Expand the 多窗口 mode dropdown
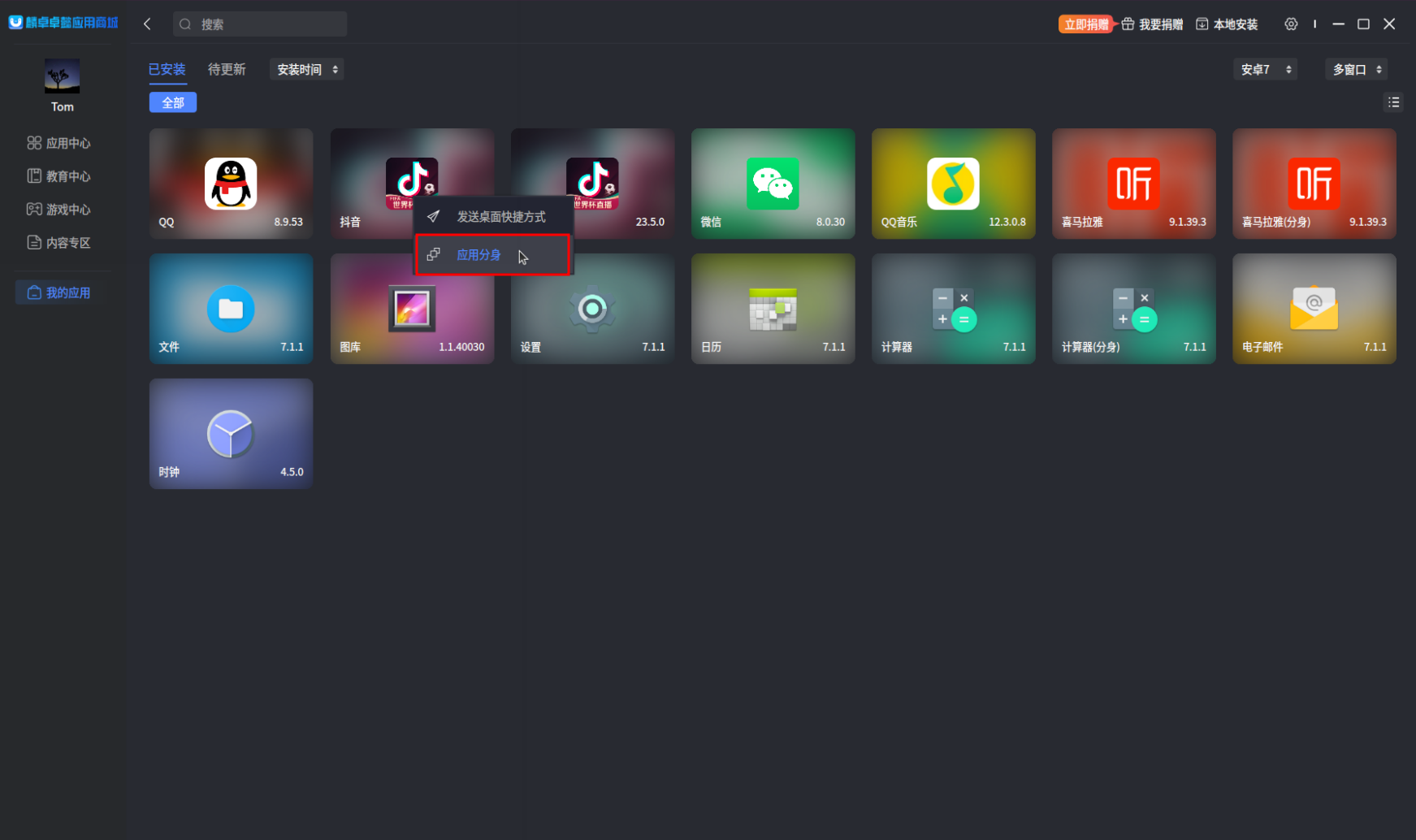This screenshot has height=840, width=1416. 1357,70
